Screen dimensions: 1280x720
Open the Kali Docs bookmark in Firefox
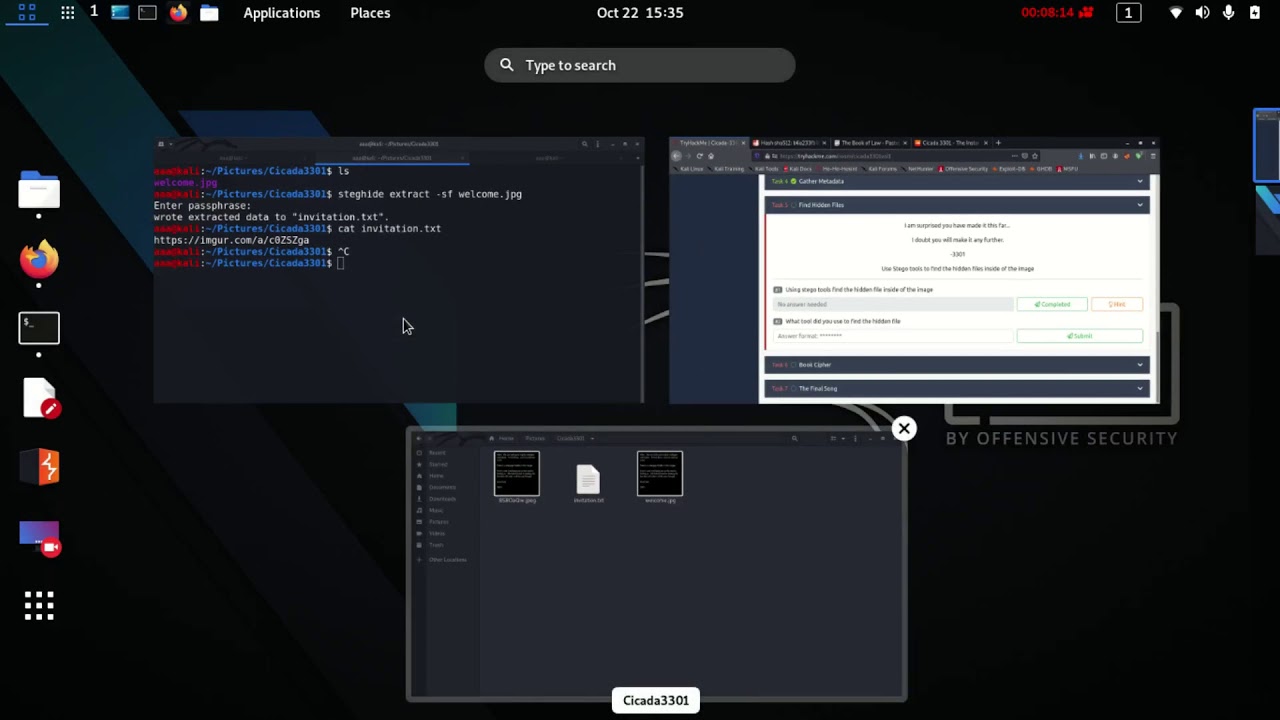797,169
